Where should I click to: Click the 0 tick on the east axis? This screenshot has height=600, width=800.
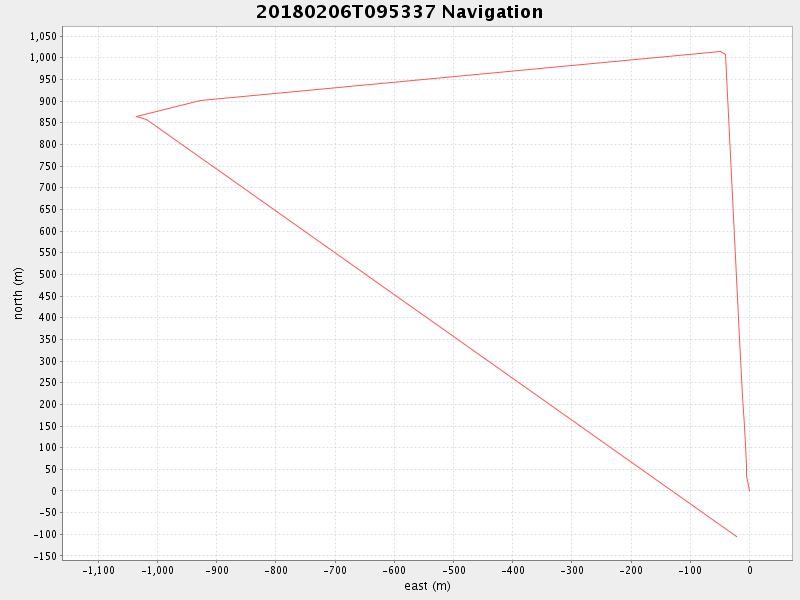click(749, 571)
